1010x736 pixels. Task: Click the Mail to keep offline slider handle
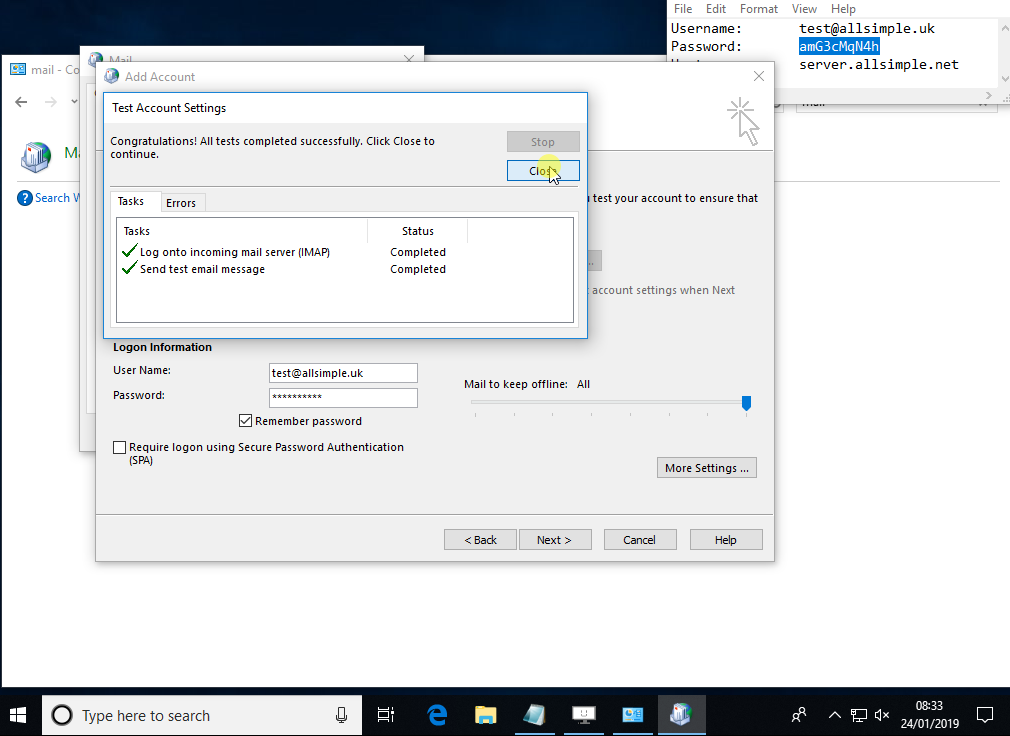[746, 402]
